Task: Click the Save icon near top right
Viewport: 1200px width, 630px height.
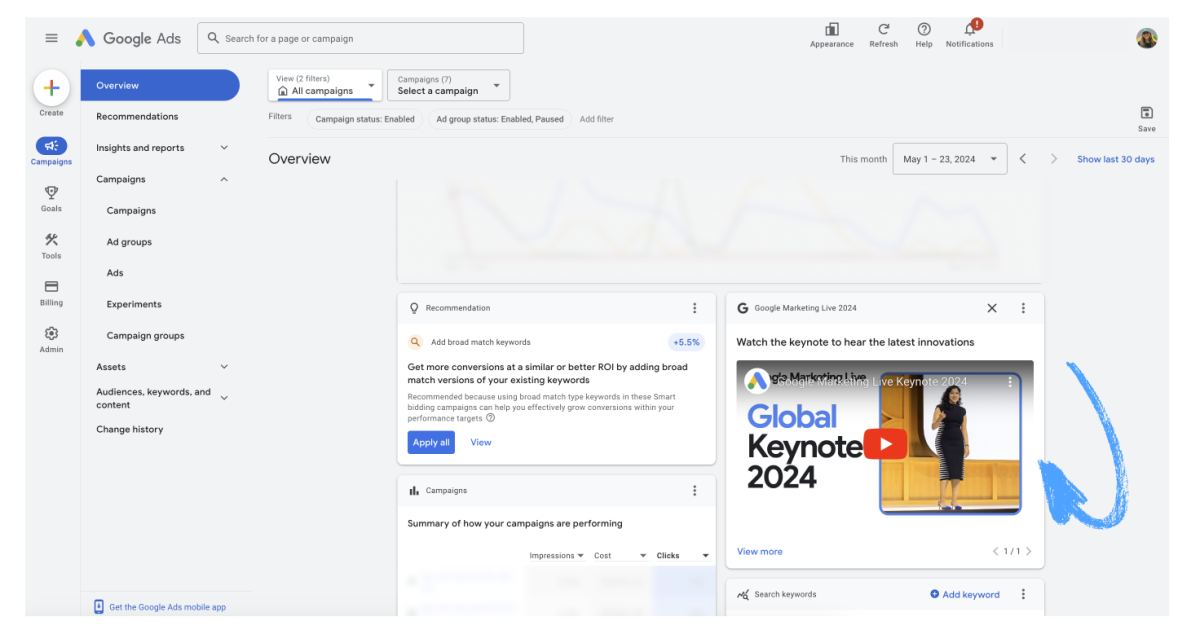Action: click(x=1146, y=114)
